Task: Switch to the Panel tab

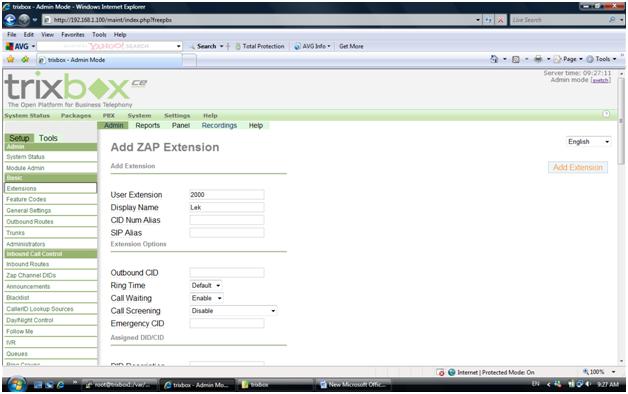Action: coord(181,126)
